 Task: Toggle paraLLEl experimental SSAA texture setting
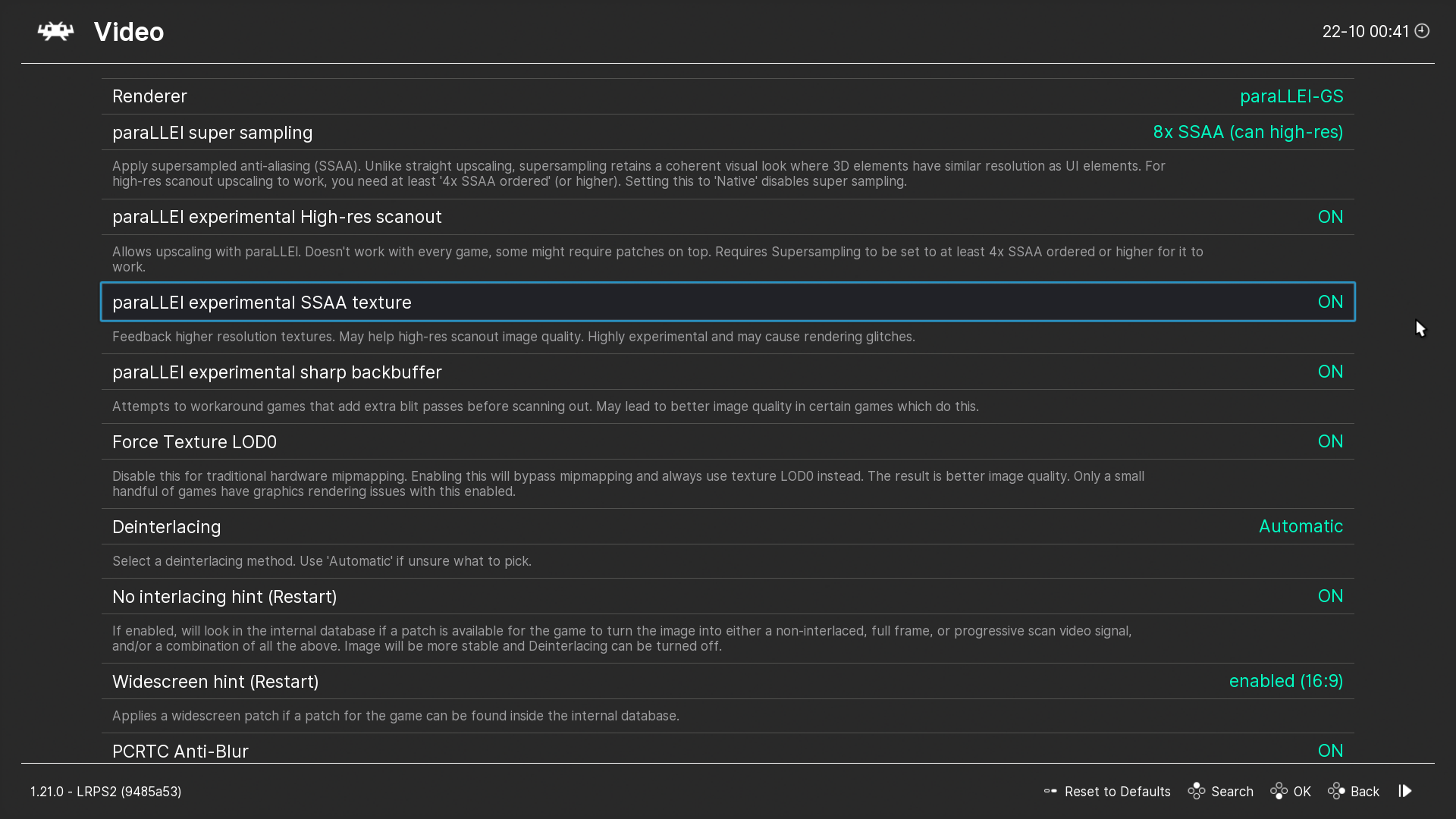(x=1329, y=302)
